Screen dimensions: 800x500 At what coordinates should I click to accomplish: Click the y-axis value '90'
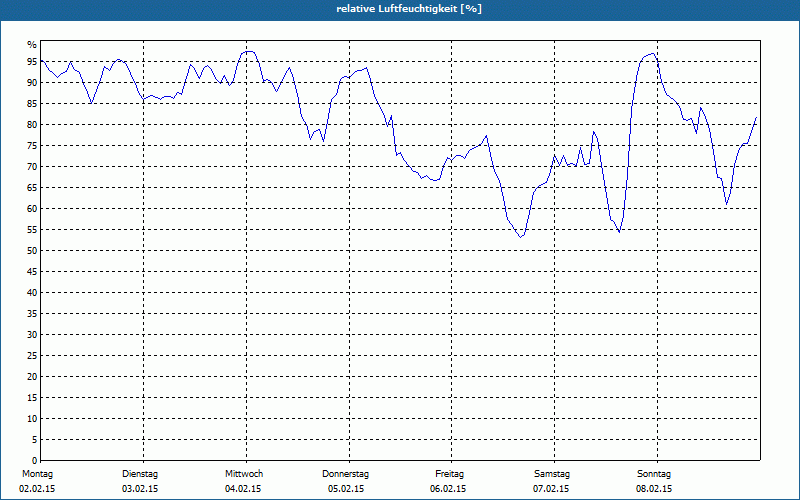pos(32,83)
